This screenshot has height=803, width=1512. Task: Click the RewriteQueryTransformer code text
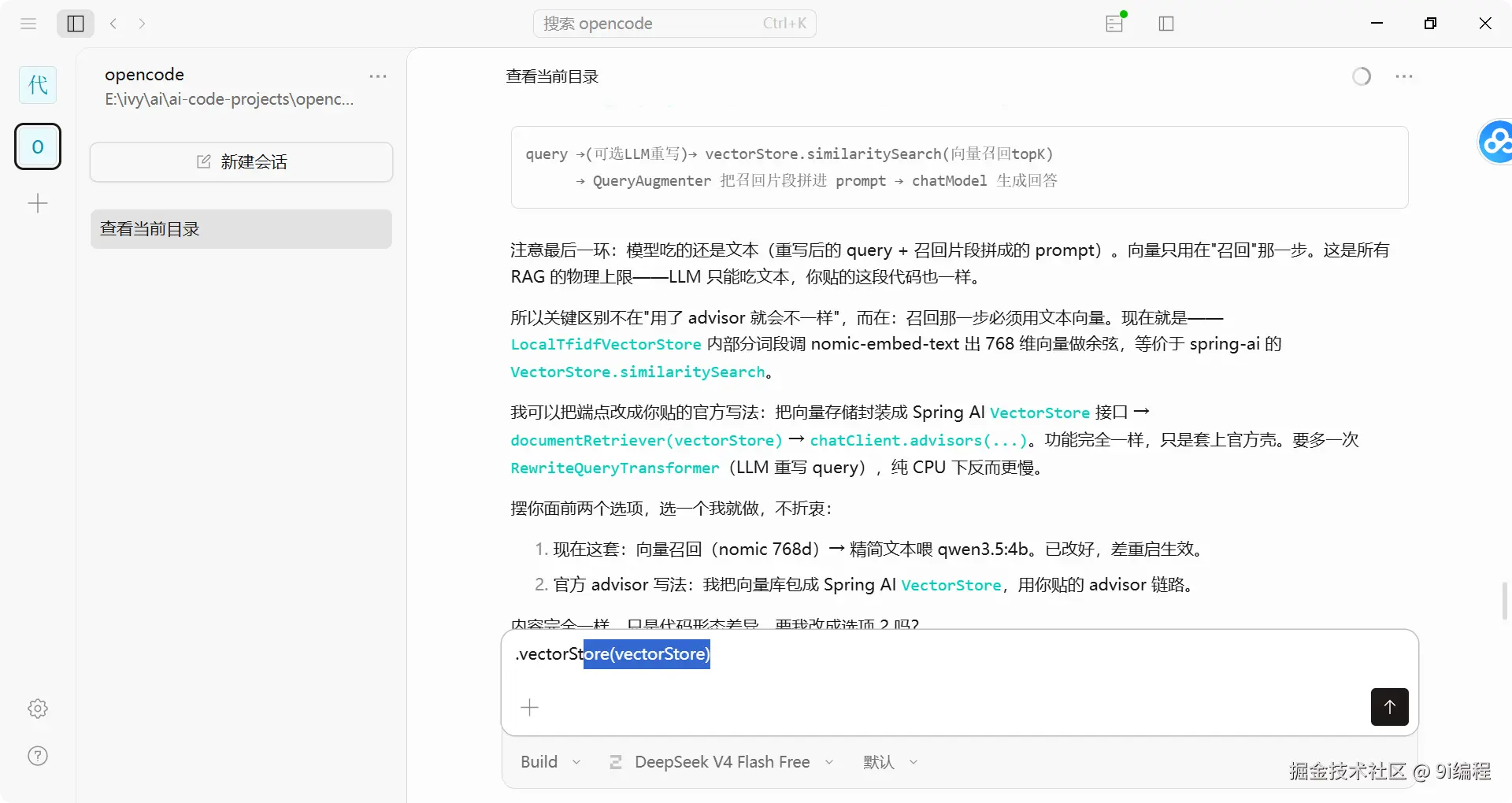tap(615, 468)
